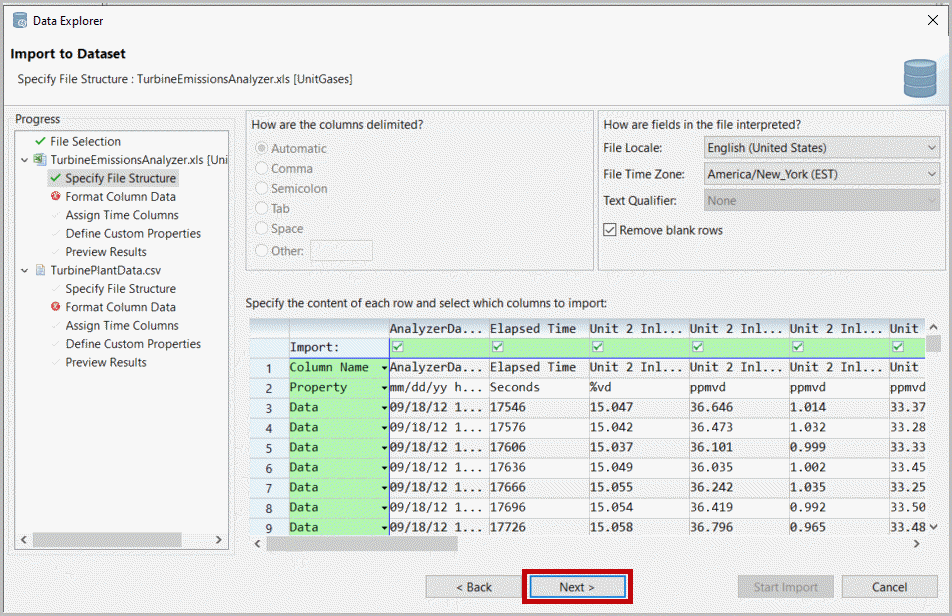Click the checkmark icon beside Specify File Structure
The image size is (952, 616).
(x=55, y=179)
